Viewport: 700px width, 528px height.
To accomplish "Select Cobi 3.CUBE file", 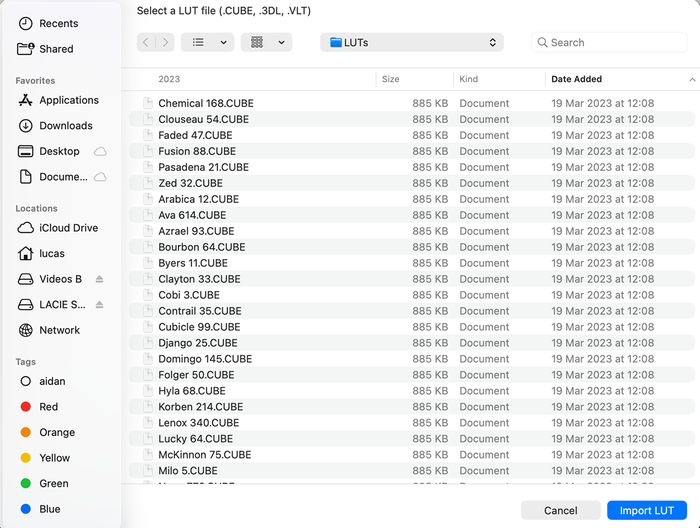I will [x=412, y=295].
